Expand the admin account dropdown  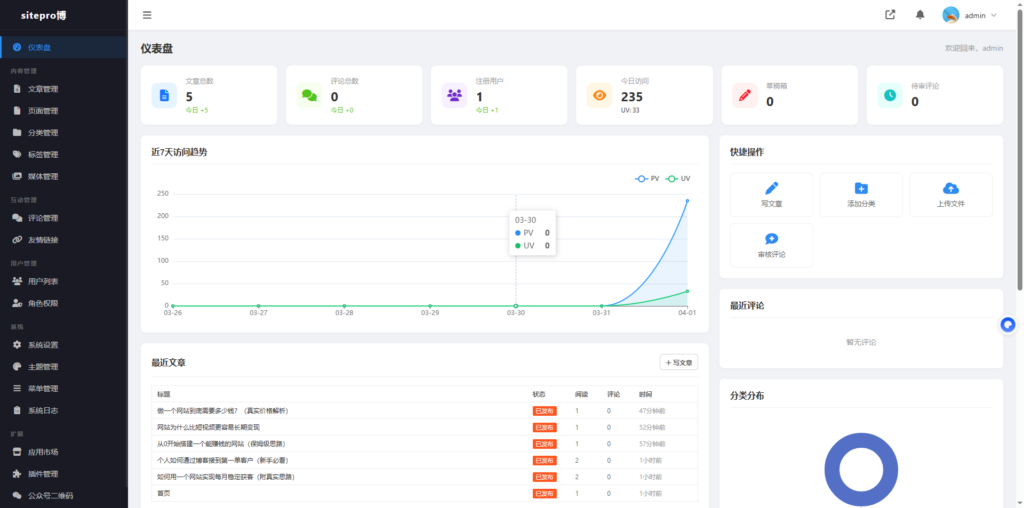pyautogui.click(x=970, y=15)
